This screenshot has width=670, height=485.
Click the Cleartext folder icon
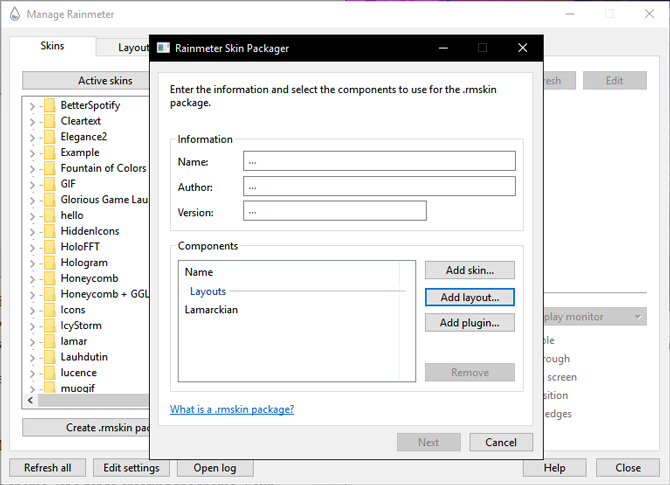point(48,121)
